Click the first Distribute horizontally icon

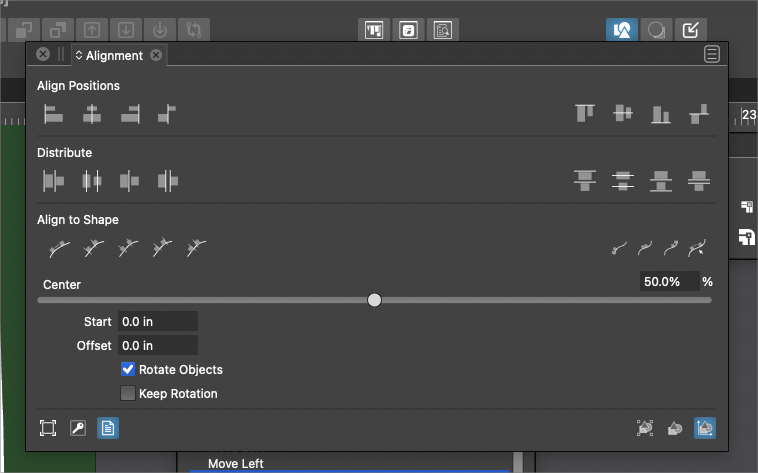(53, 181)
